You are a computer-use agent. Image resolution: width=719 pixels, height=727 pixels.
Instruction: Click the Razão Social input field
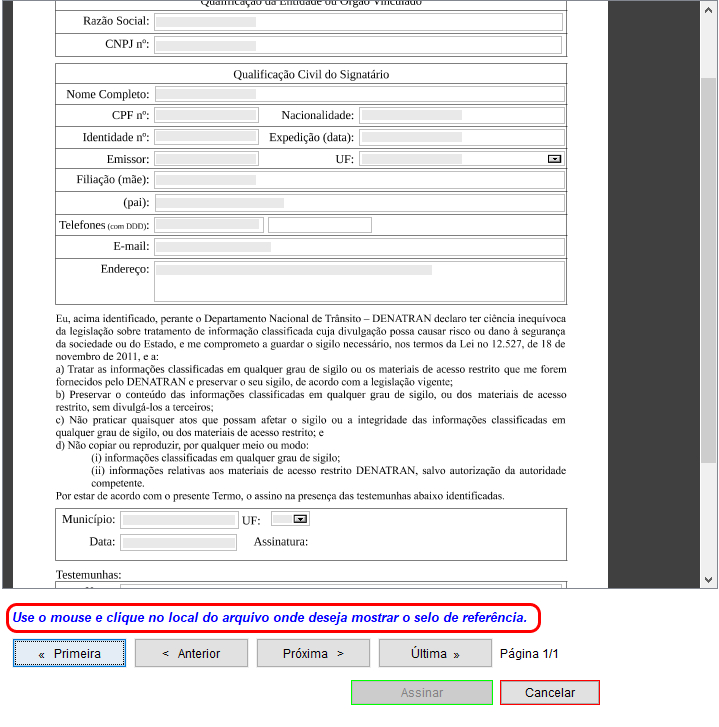[x=358, y=22]
